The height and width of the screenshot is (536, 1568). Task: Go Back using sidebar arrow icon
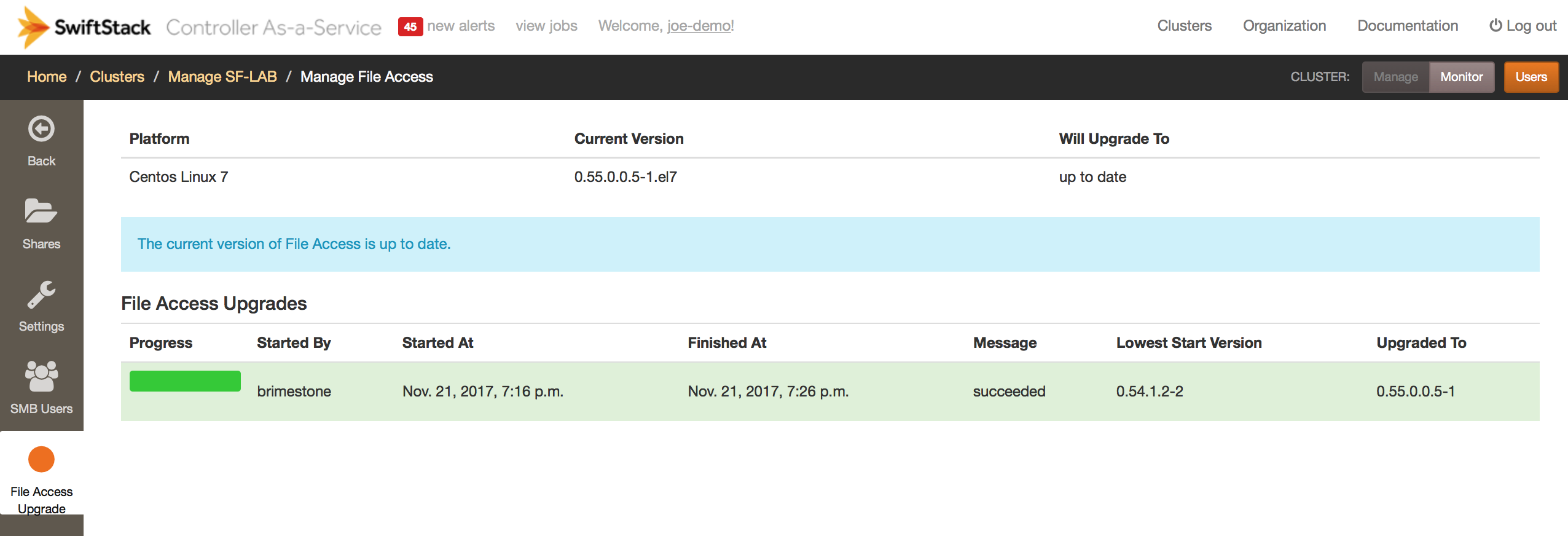(x=41, y=129)
